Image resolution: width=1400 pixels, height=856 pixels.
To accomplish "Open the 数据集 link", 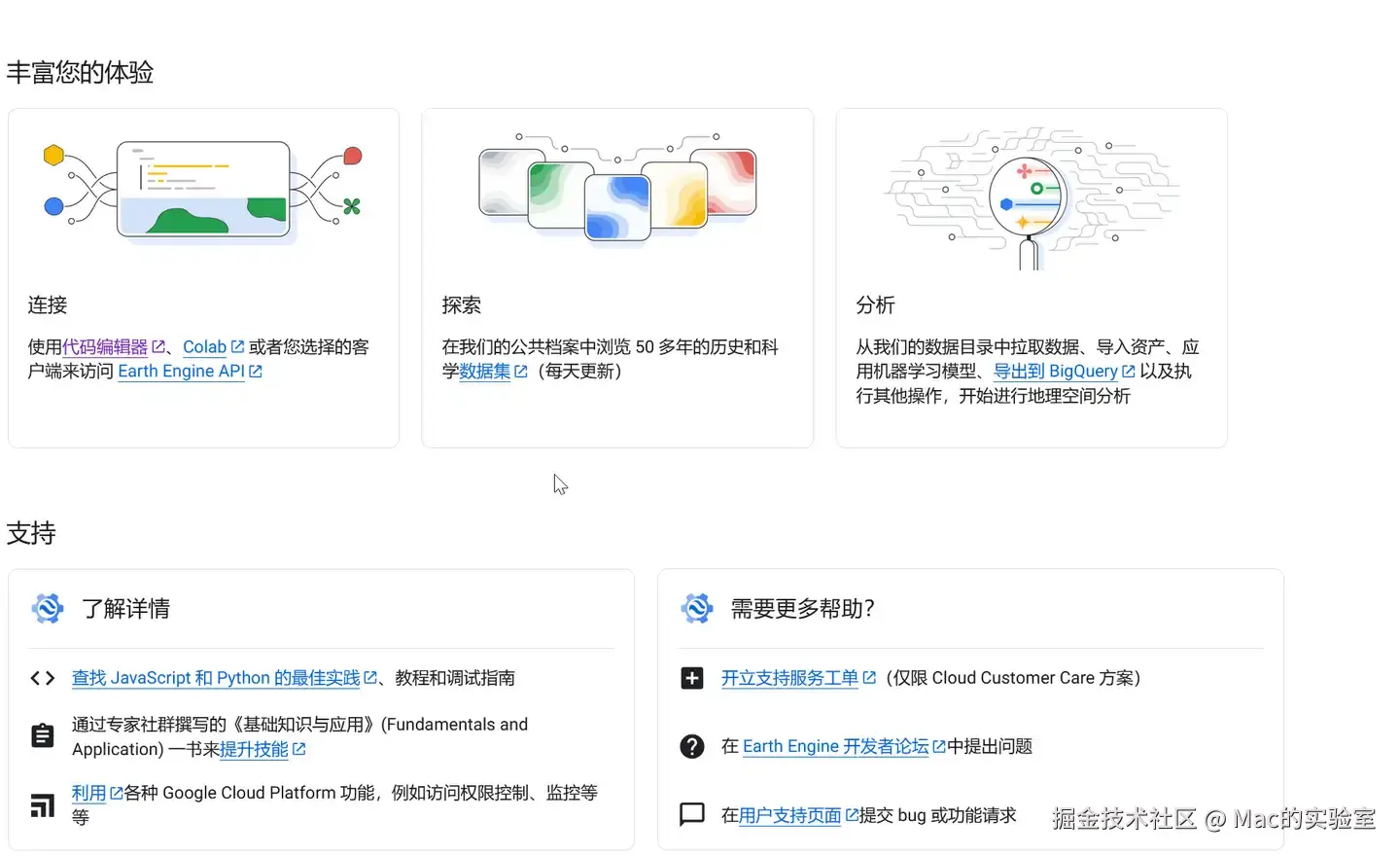I will [484, 372].
